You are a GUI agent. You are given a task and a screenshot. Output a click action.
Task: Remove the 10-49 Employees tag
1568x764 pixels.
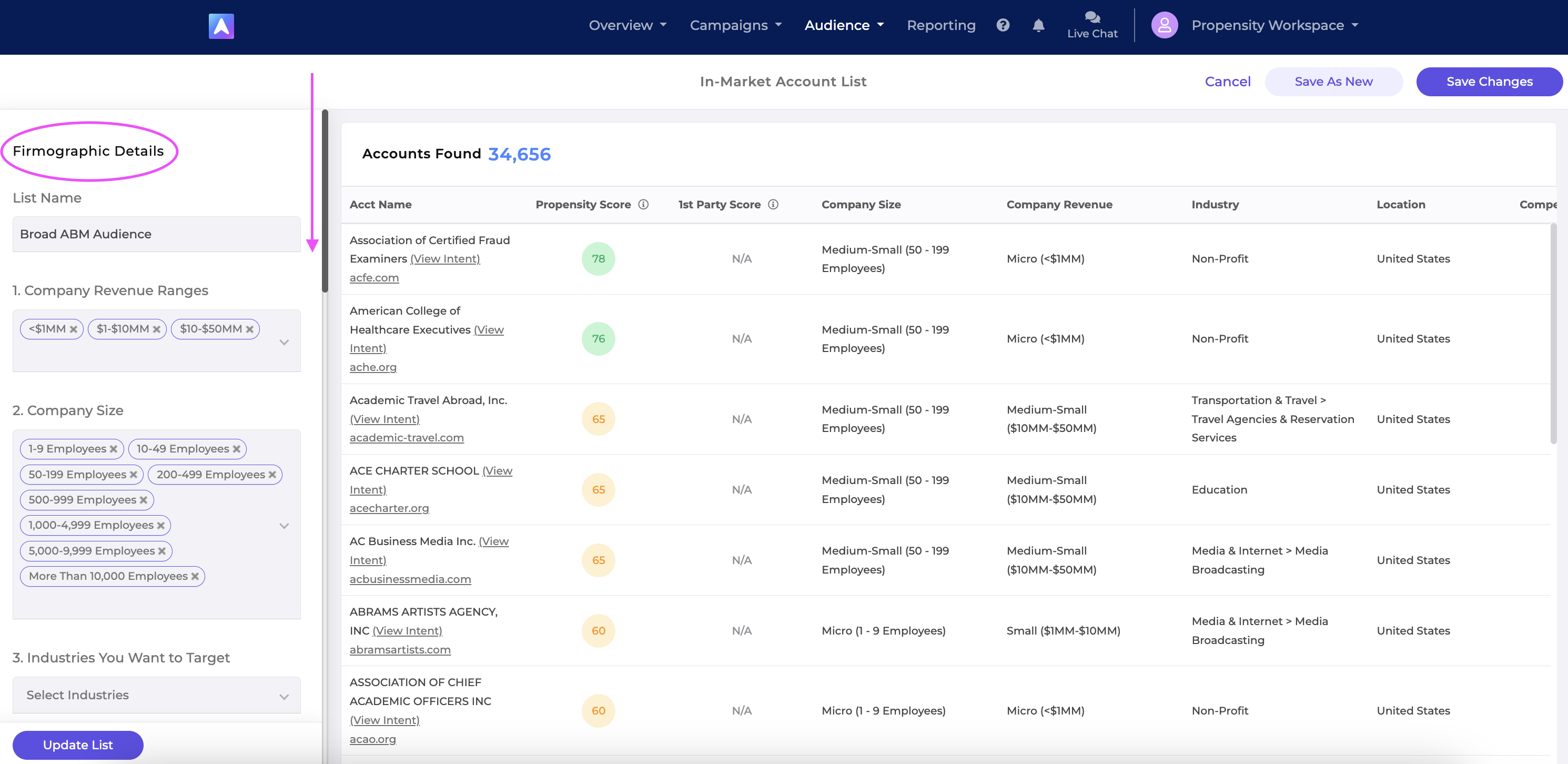click(236, 449)
